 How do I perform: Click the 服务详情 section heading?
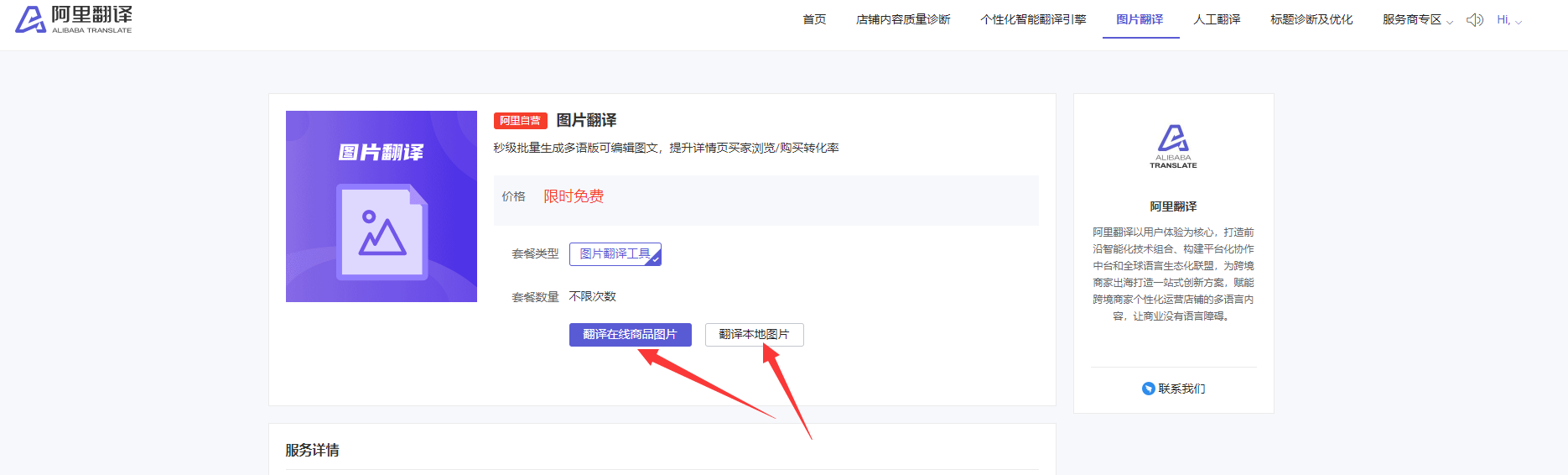[312, 450]
